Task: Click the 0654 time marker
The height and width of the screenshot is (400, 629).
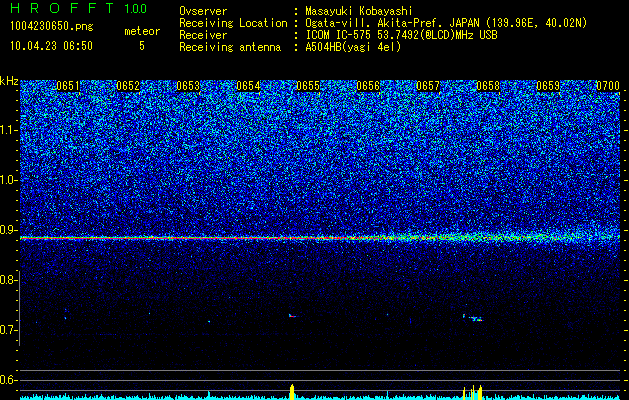Action: tap(248, 86)
